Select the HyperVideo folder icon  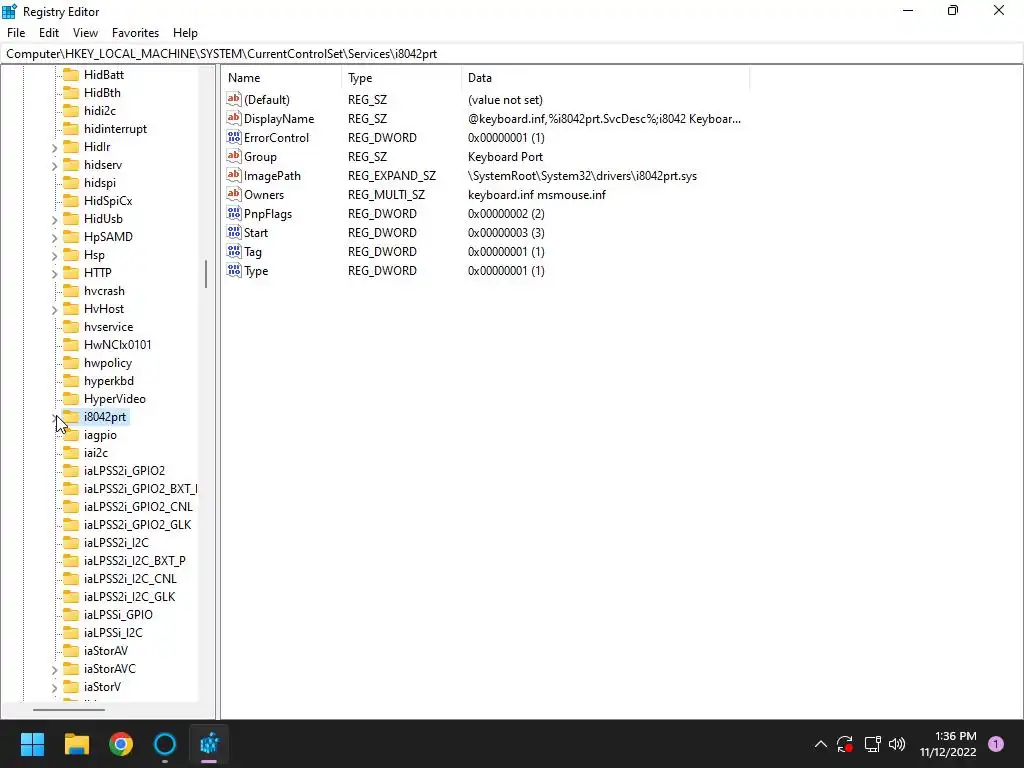[x=71, y=398]
